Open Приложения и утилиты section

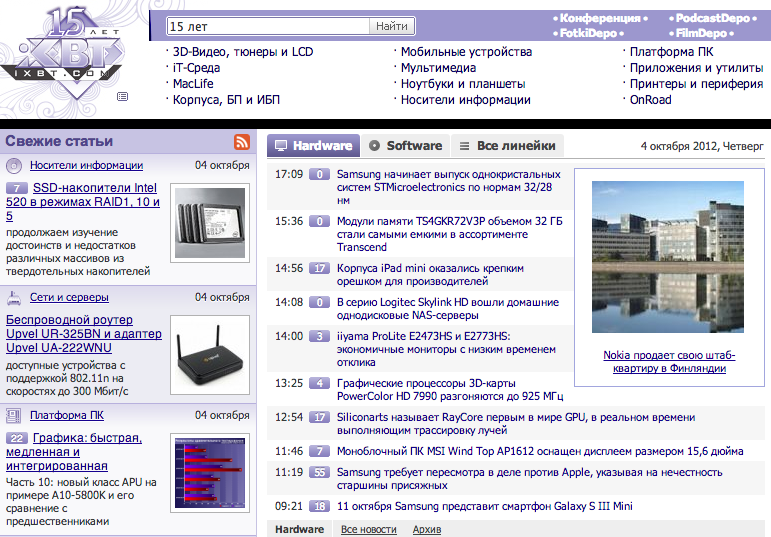click(x=696, y=68)
